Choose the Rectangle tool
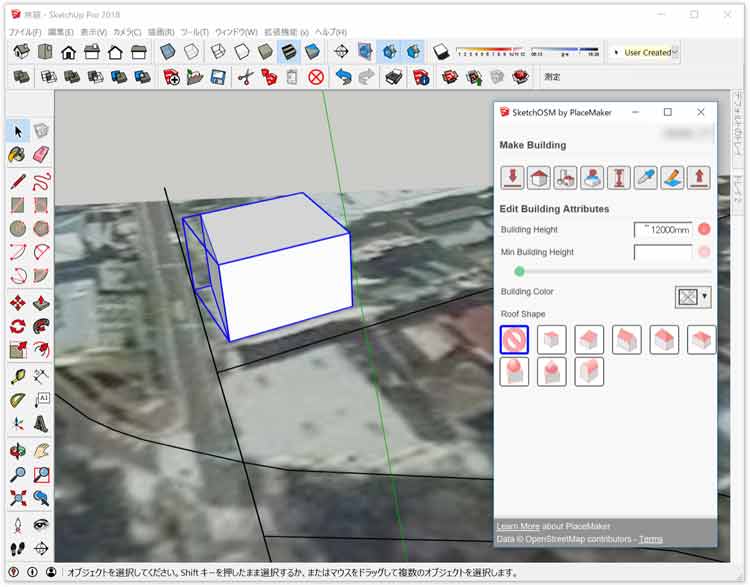Viewport: 750px width, 587px height. point(18,205)
